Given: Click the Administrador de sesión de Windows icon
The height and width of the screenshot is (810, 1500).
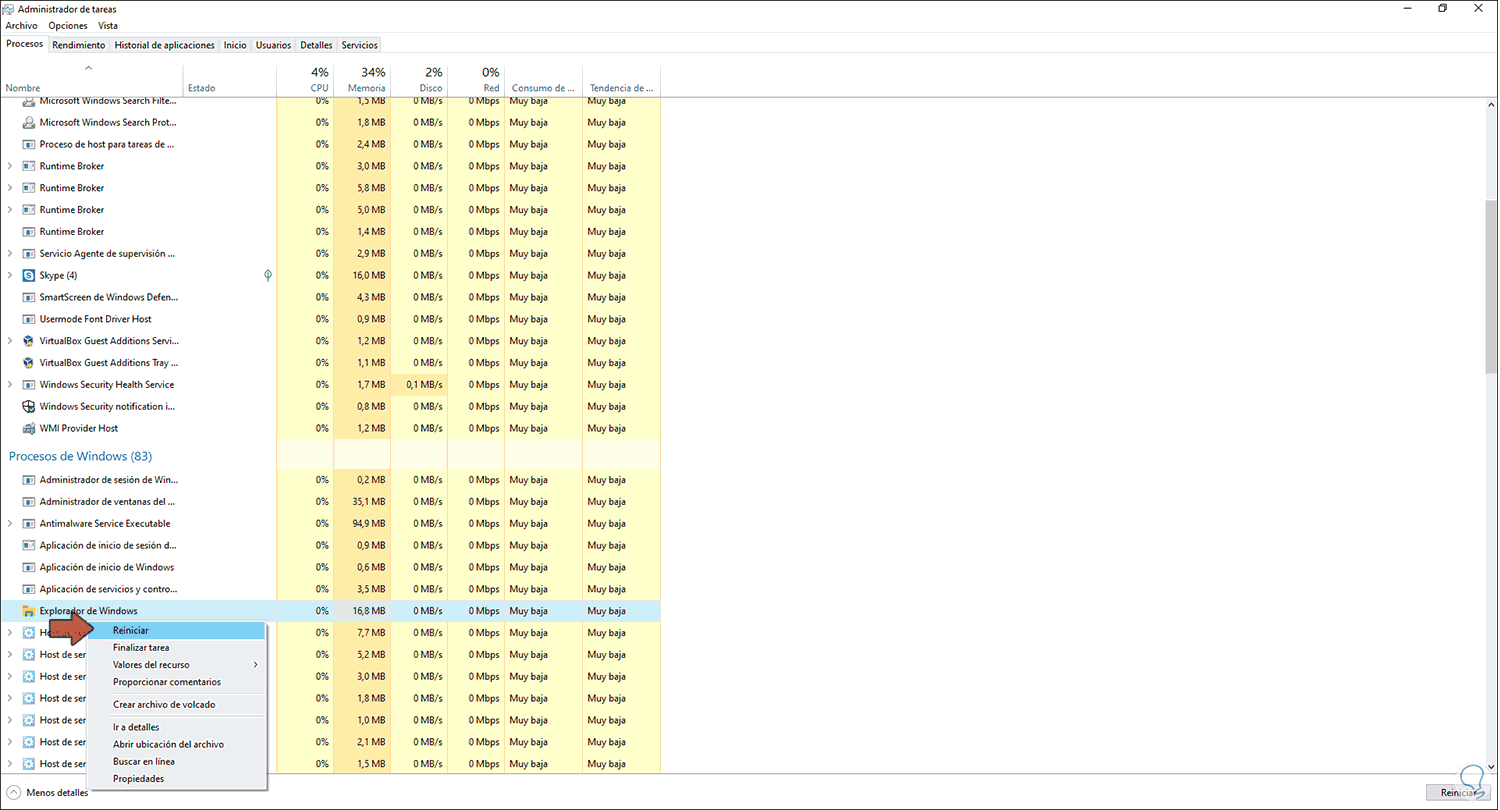Looking at the screenshot, I should coord(28,480).
